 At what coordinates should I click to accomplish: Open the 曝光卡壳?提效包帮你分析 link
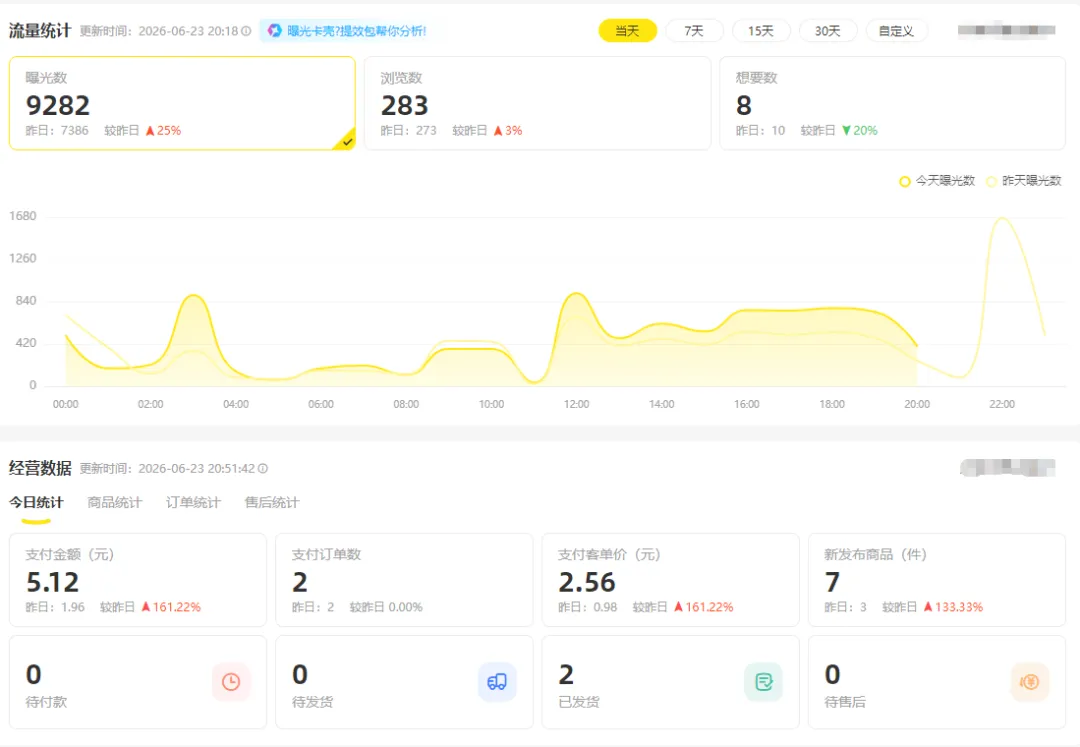(x=356, y=31)
